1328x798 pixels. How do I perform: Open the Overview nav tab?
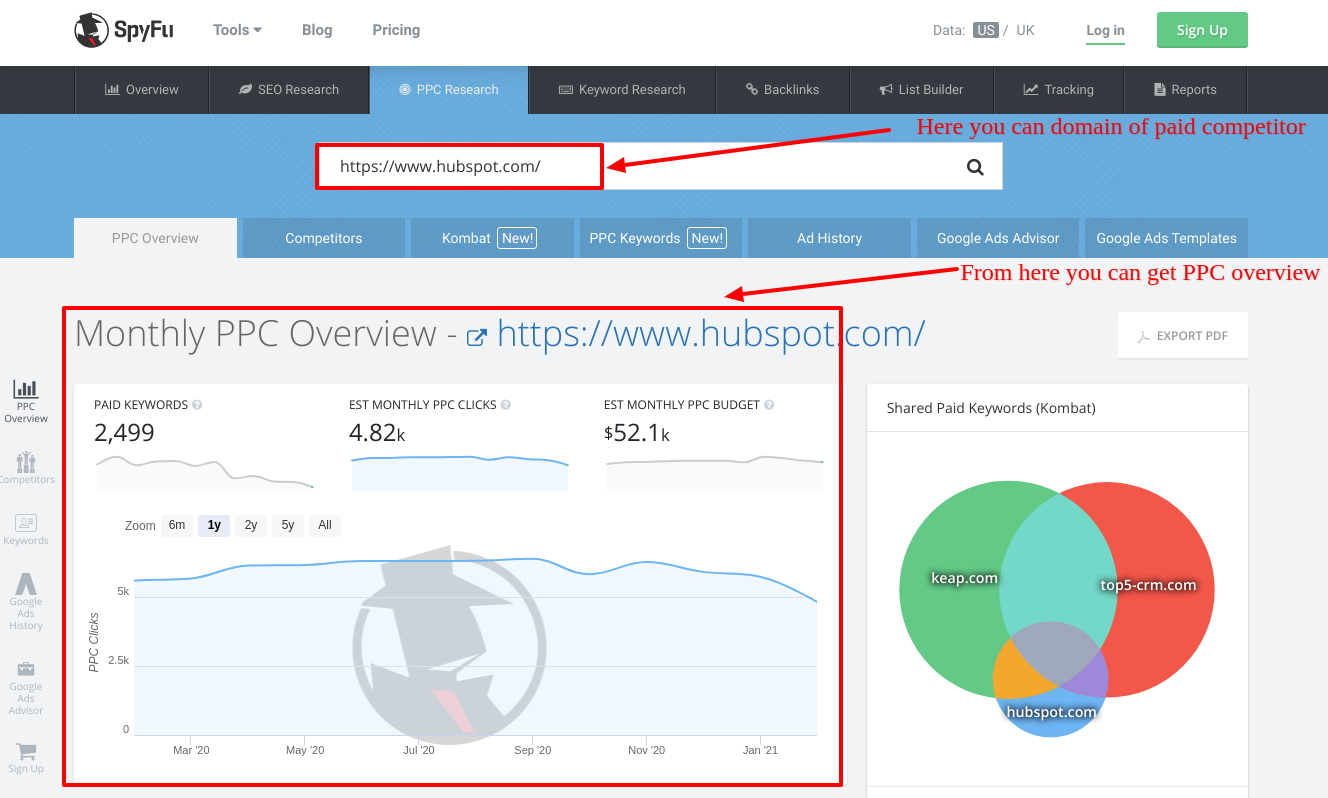tap(142, 90)
